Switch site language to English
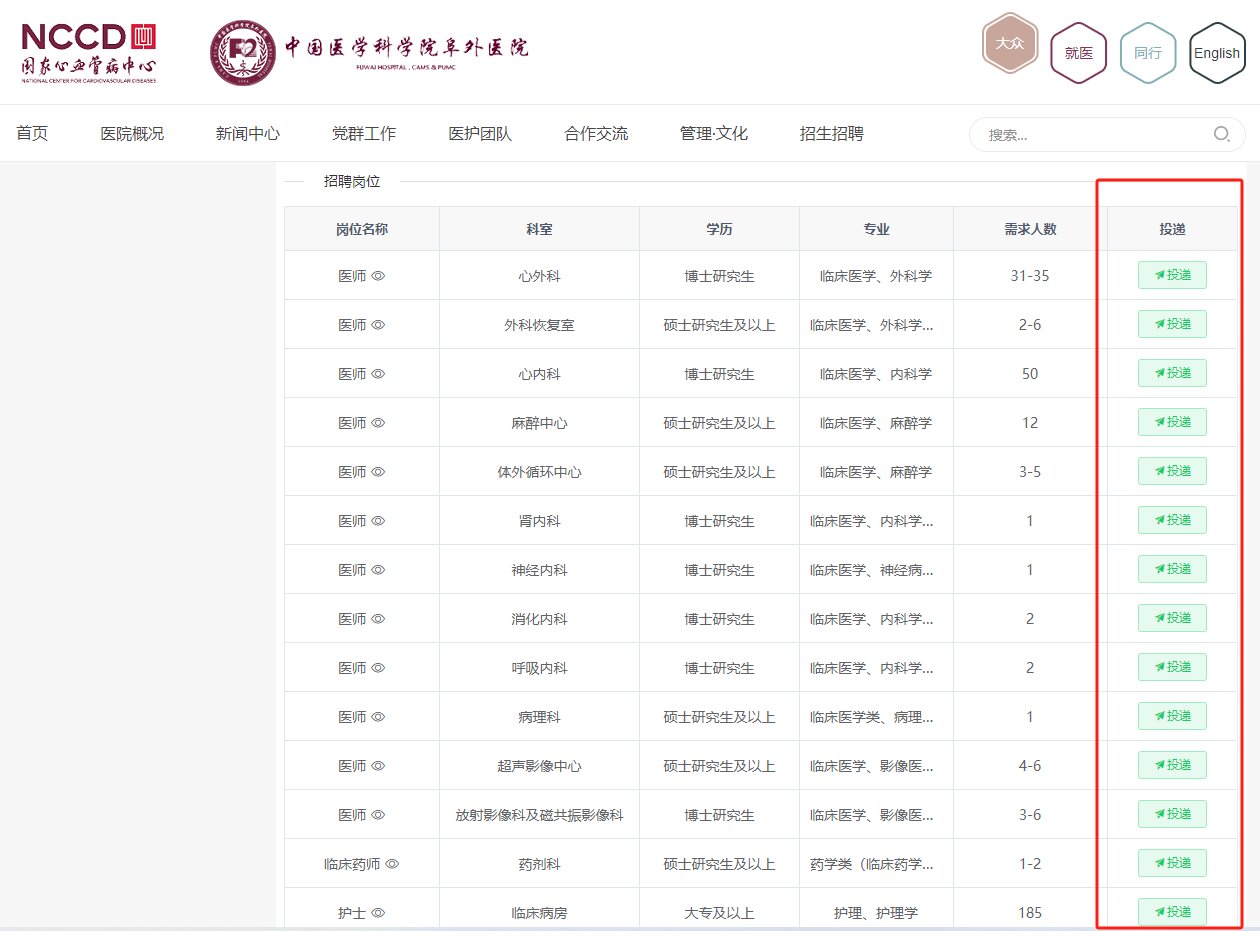This screenshot has height=931, width=1260. tap(1217, 53)
